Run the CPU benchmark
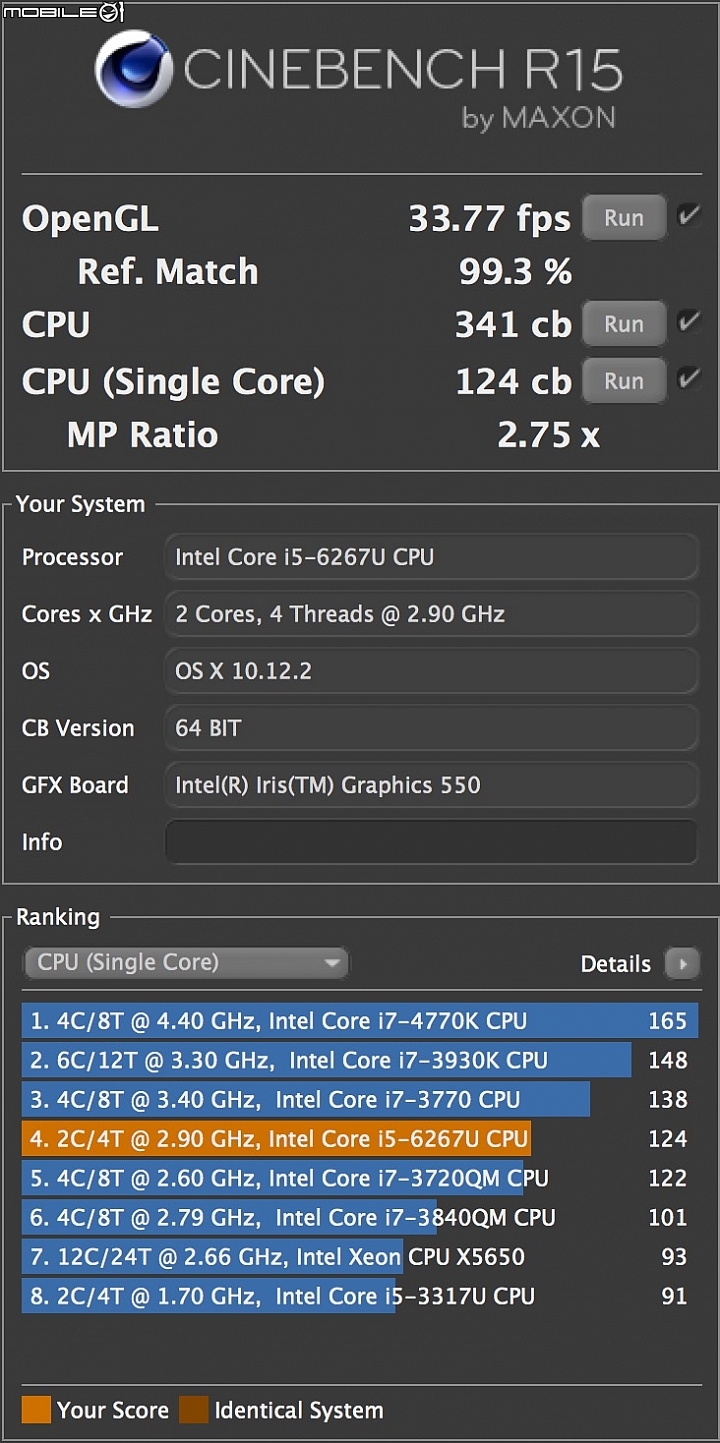This screenshot has height=1443, width=720. 624,324
